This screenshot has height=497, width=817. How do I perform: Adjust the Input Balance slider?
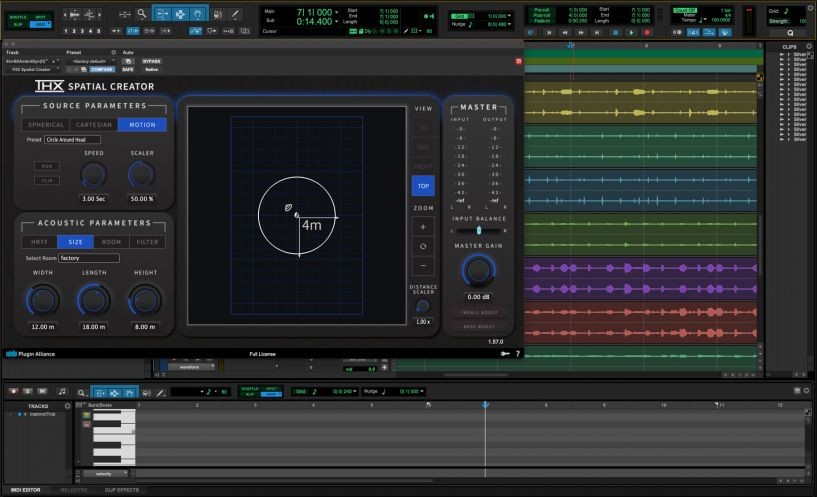pos(478,230)
